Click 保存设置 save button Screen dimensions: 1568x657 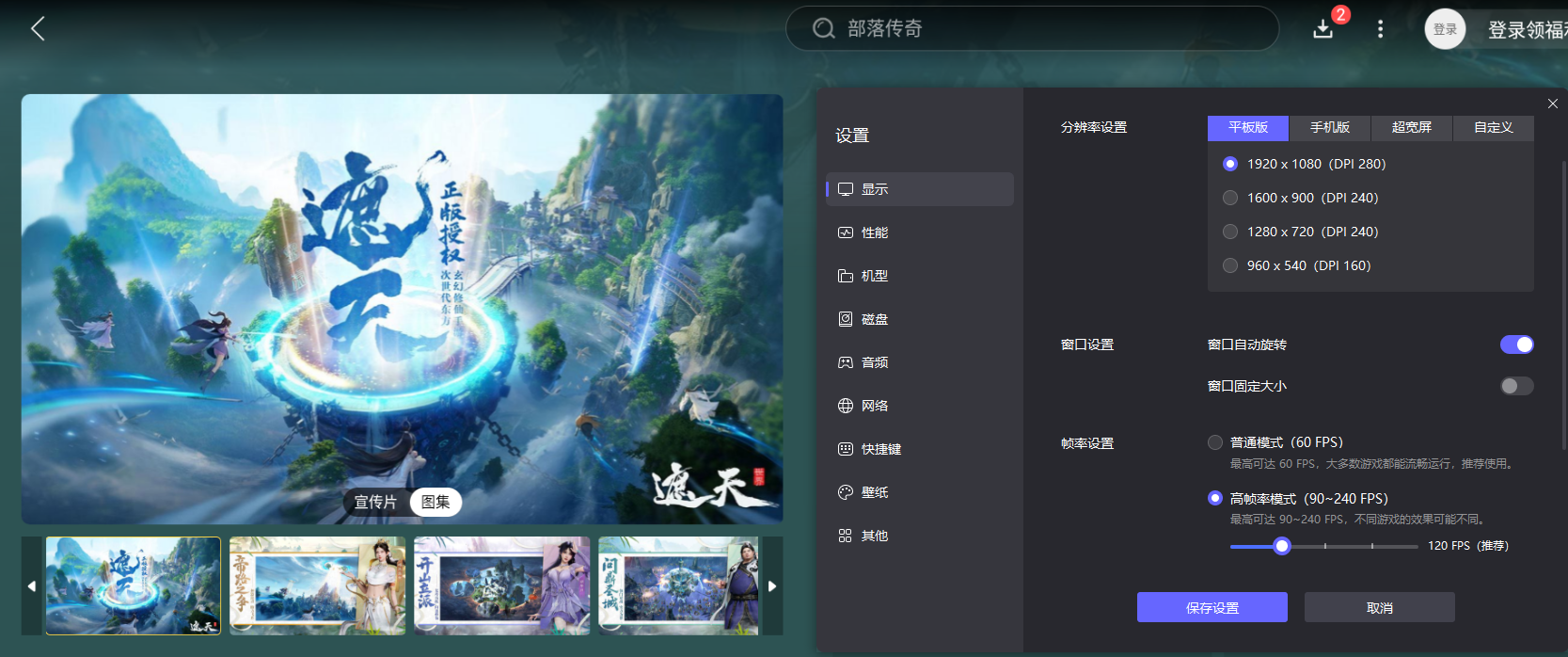tap(1212, 607)
